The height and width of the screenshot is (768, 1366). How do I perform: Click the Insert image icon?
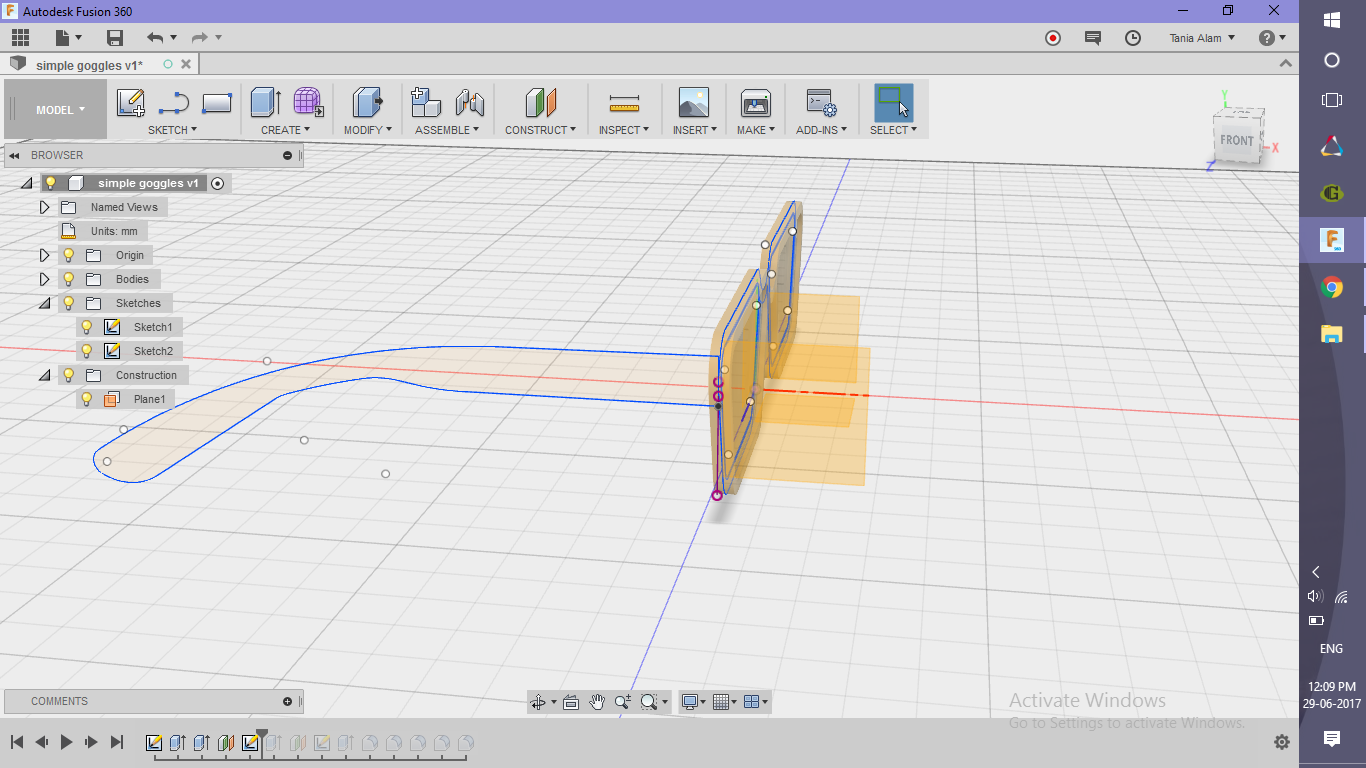[x=693, y=103]
